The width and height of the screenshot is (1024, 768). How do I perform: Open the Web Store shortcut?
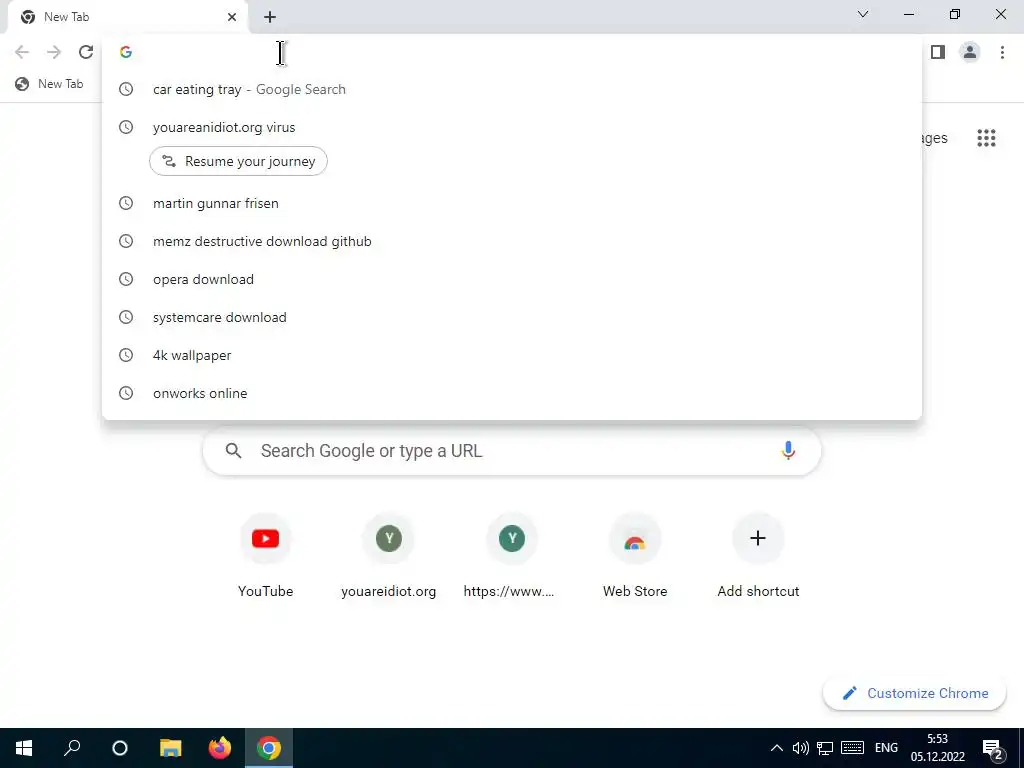click(635, 556)
